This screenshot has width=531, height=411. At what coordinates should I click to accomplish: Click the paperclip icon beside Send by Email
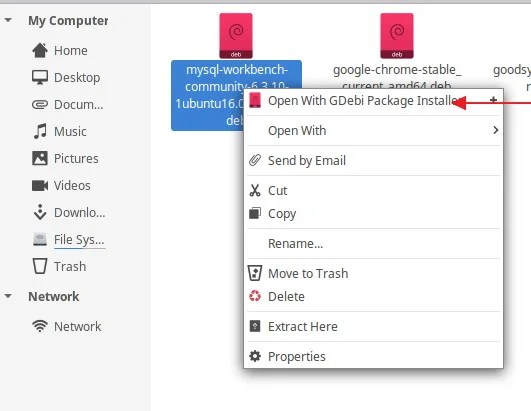pos(255,160)
